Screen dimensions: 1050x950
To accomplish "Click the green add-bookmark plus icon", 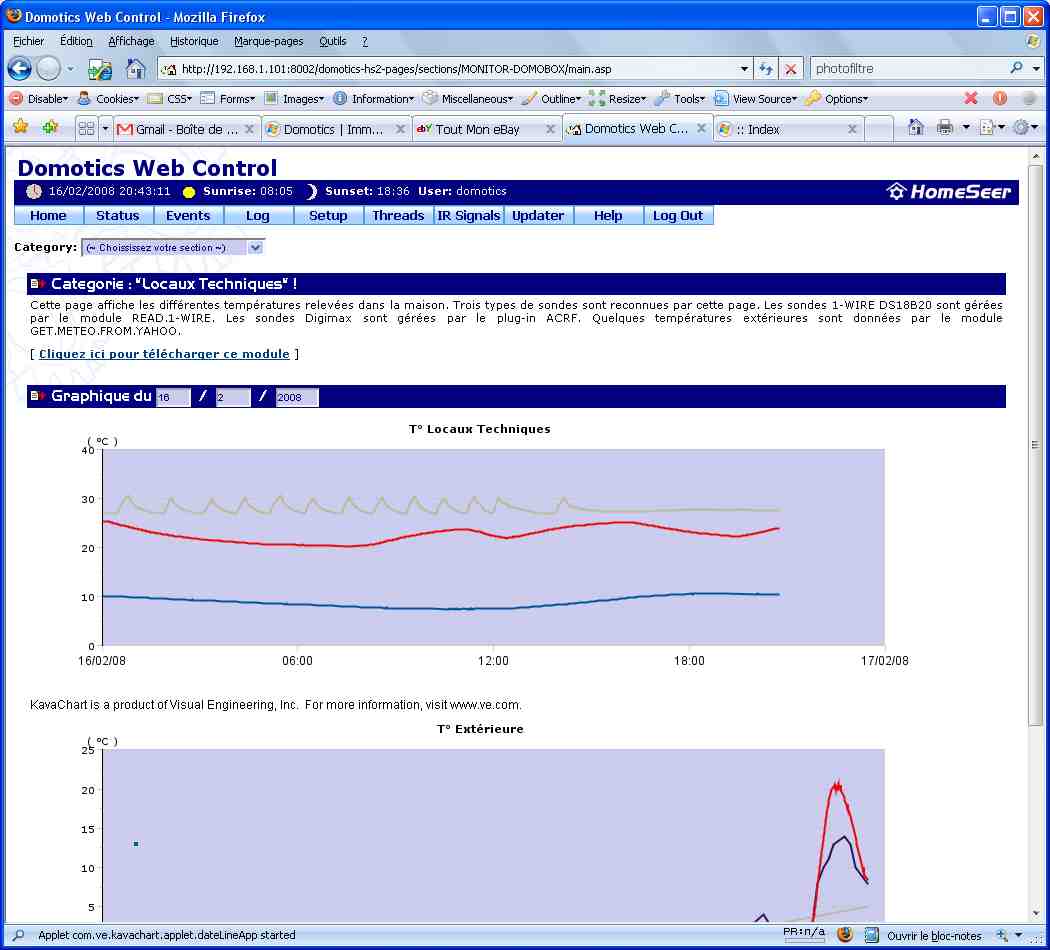I will coord(50,127).
